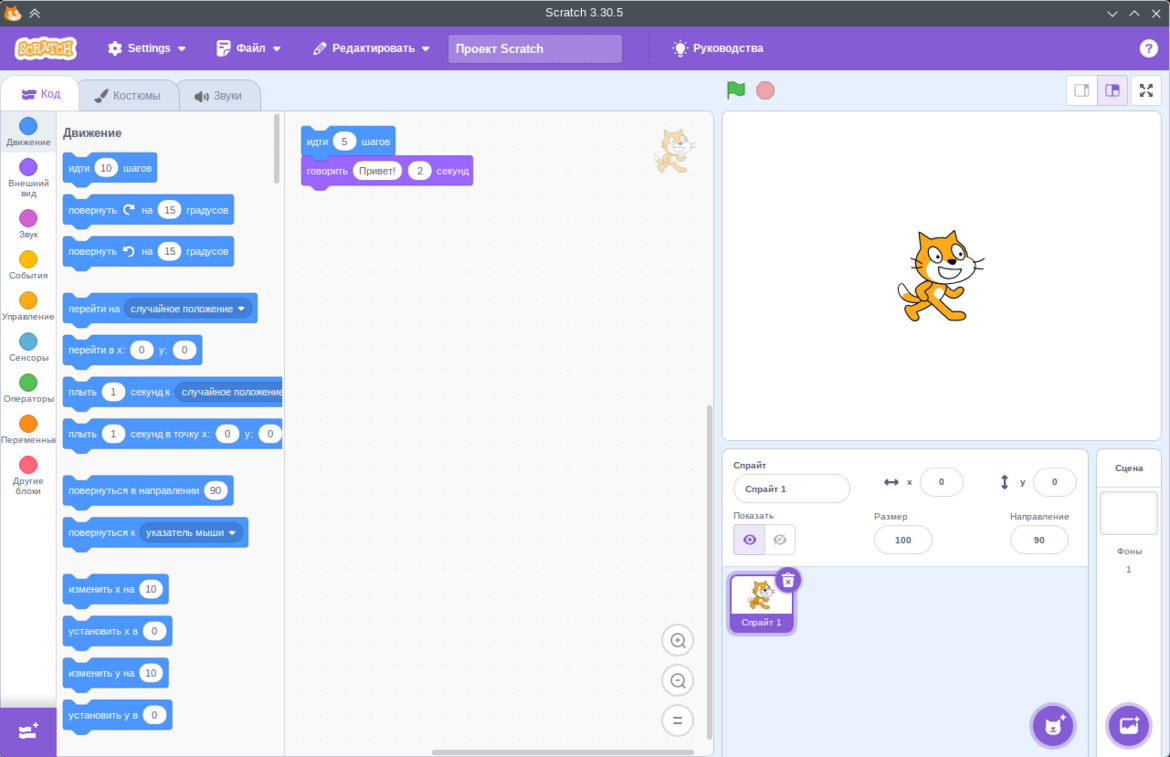Show sprite with the eye button
Image resolution: width=1170 pixels, height=757 pixels.
pyautogui.click(x=749, y=539)
